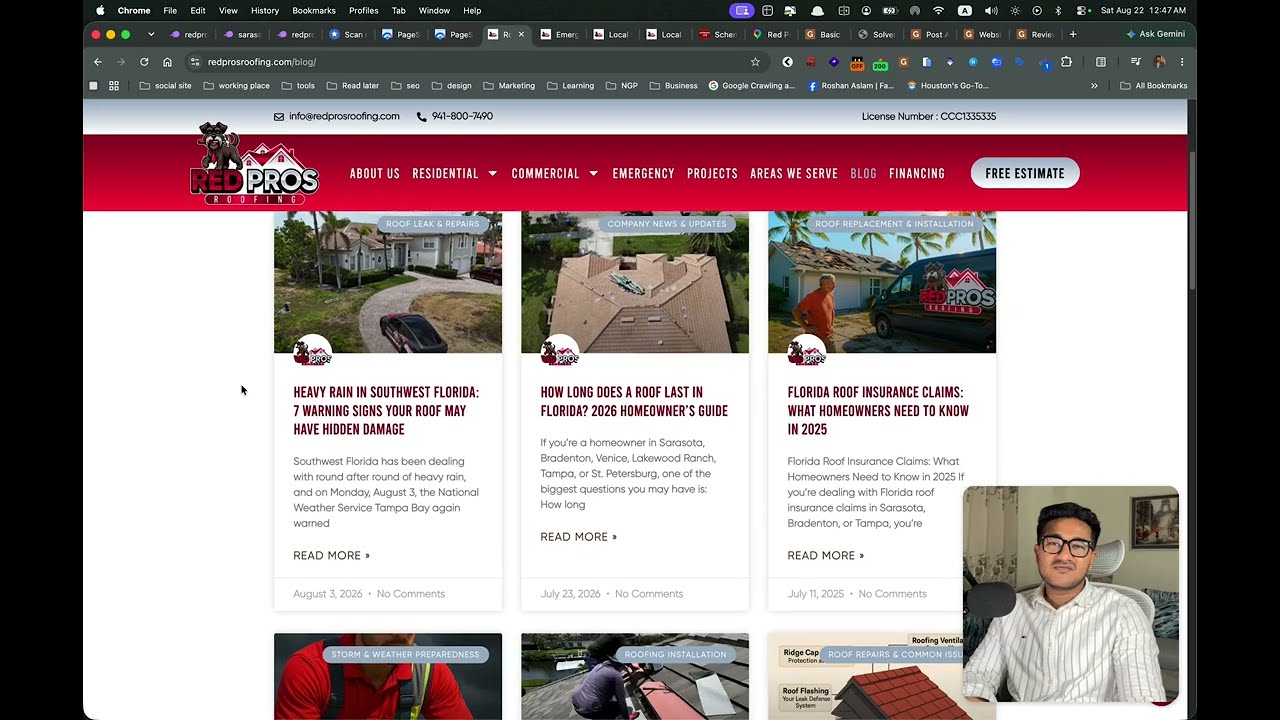Viewport: 1280px width, 720px height.
Task: Bookmark this page with the star icon
Action: tap(755, 62)
